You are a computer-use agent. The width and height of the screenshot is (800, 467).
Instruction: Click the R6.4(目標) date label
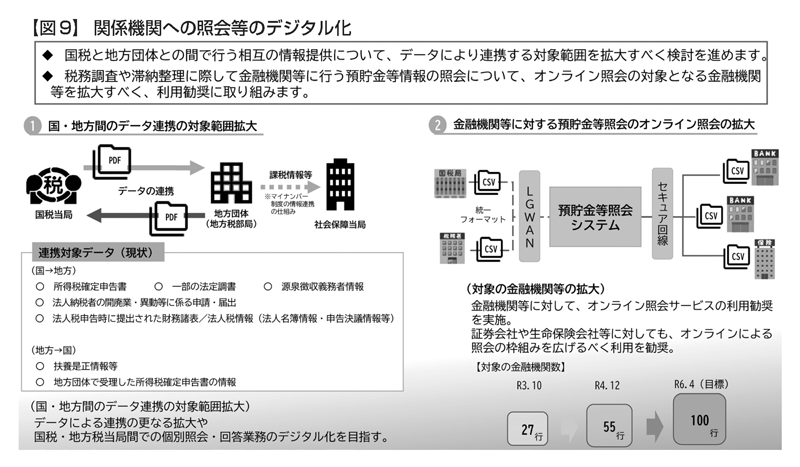[x=701, y=384]
